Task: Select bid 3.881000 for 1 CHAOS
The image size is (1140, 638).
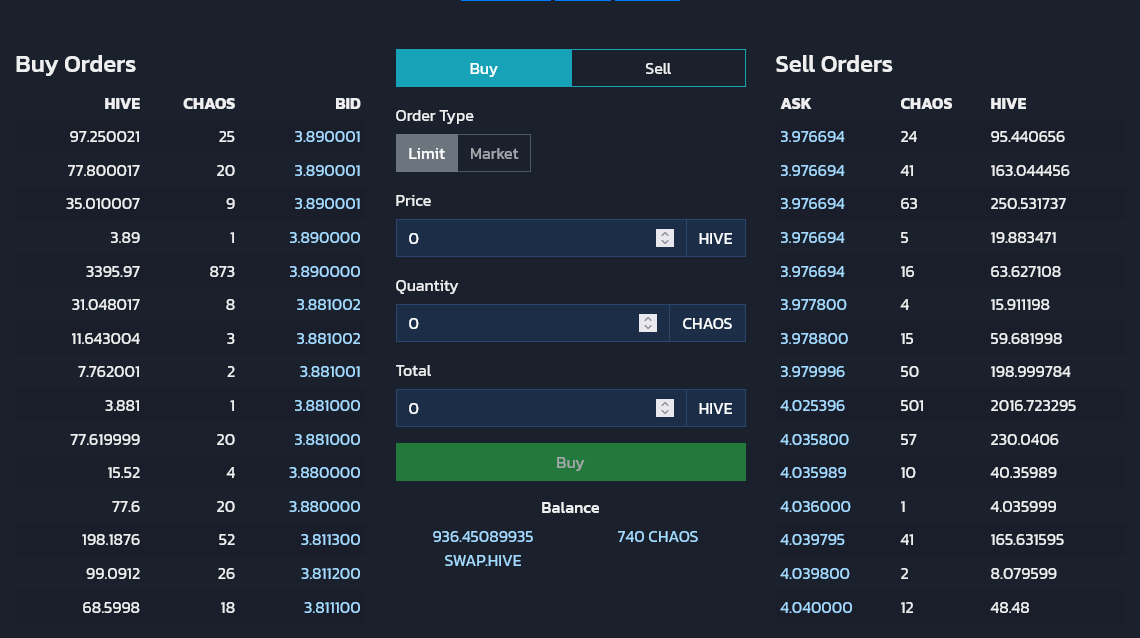Action: coord(327,405)
